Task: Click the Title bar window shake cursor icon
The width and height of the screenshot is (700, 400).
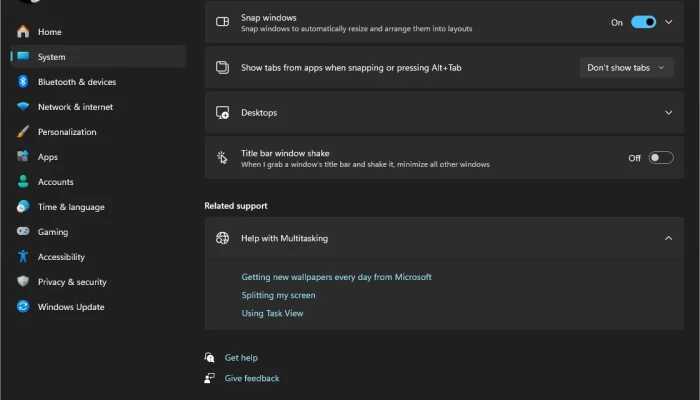Action: coord(222,158)
